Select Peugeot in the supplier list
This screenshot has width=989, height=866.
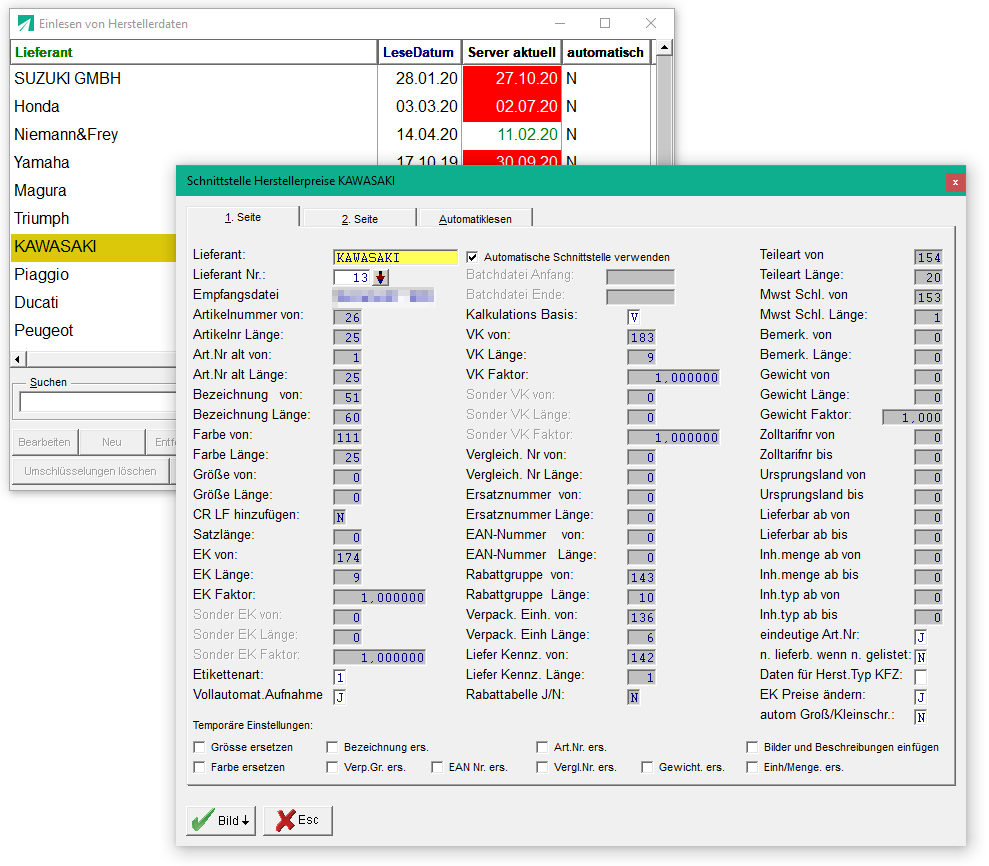[x=93, y=331]
